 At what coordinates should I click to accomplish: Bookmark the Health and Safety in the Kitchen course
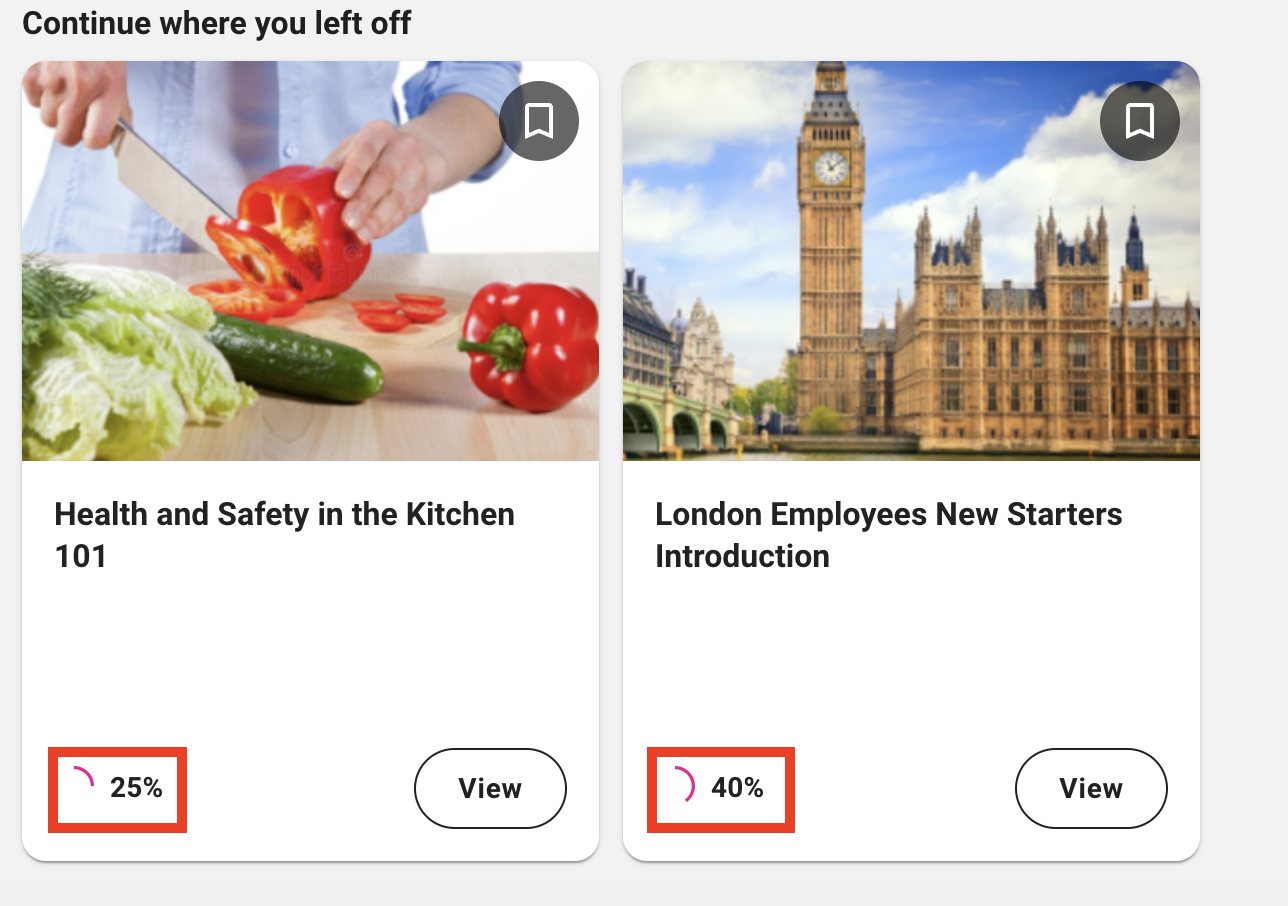[x=539, y=121]
